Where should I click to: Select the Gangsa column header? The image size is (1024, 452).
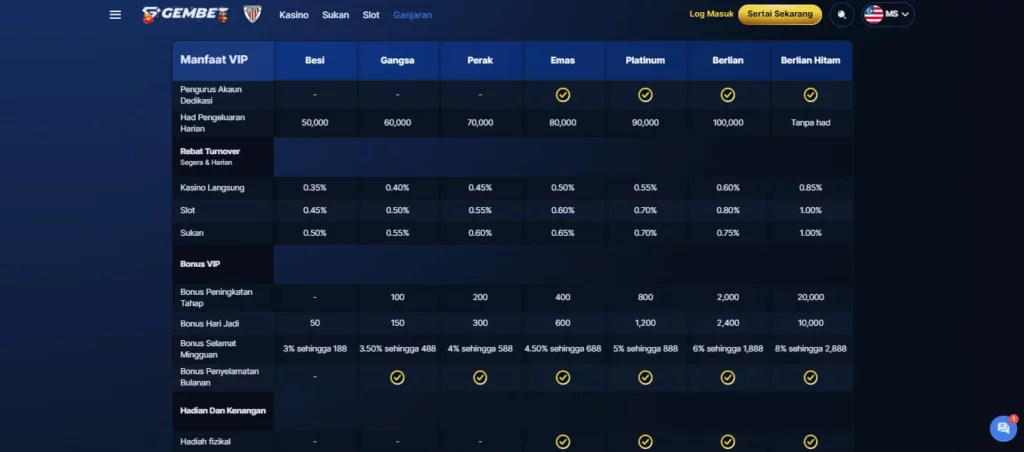pos(397,60)
